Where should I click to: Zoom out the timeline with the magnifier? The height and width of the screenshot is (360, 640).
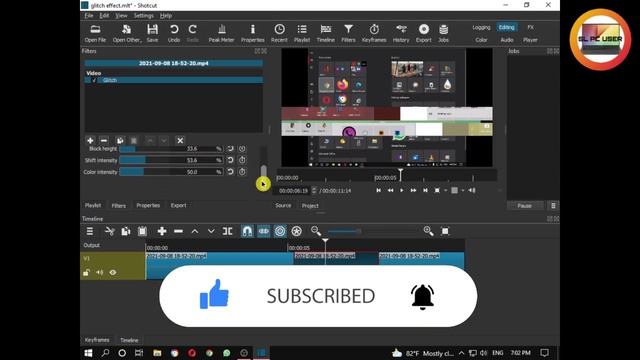(316, 231)
